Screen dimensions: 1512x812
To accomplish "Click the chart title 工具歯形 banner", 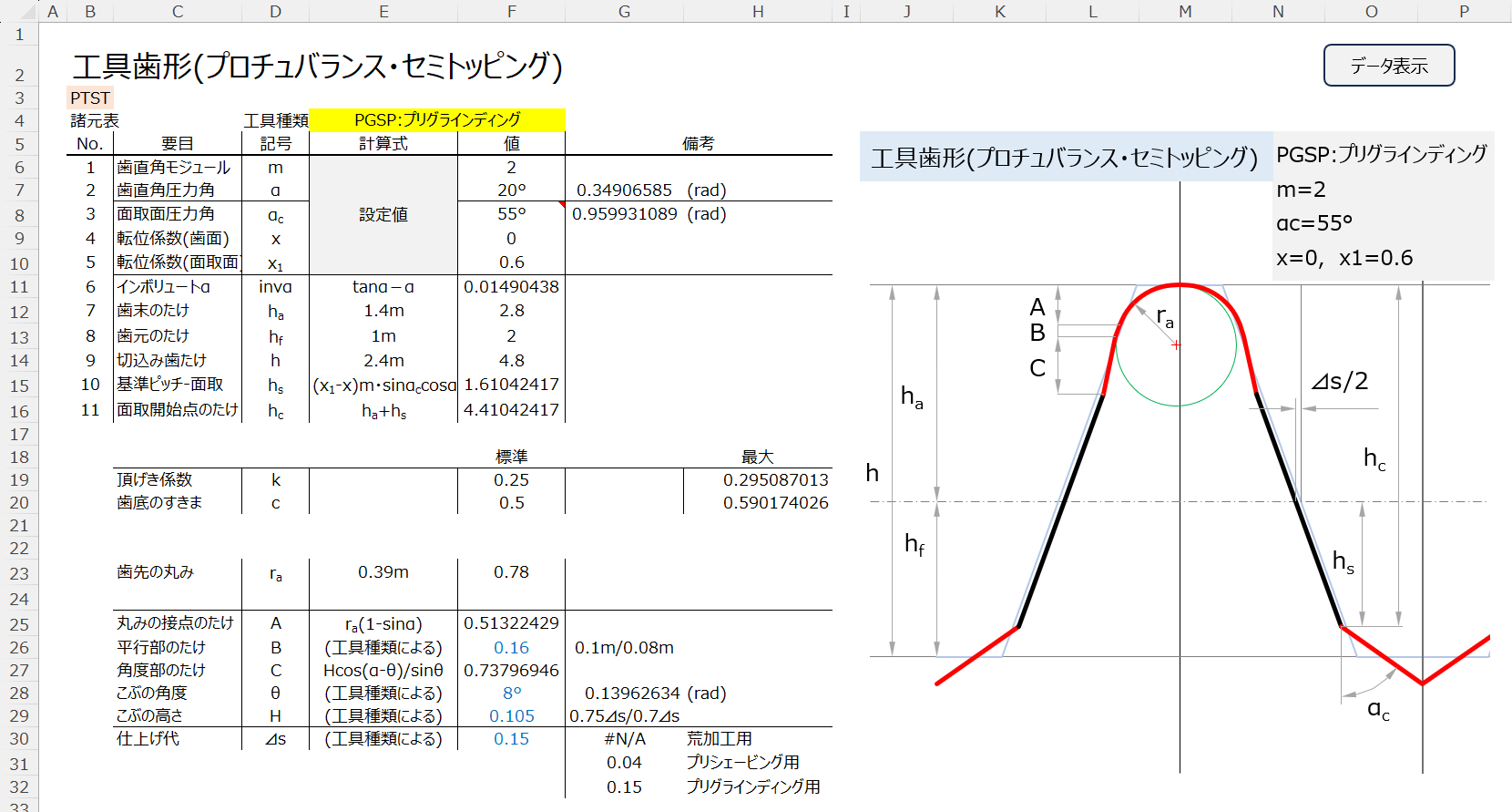I will tap(1064, 158).
